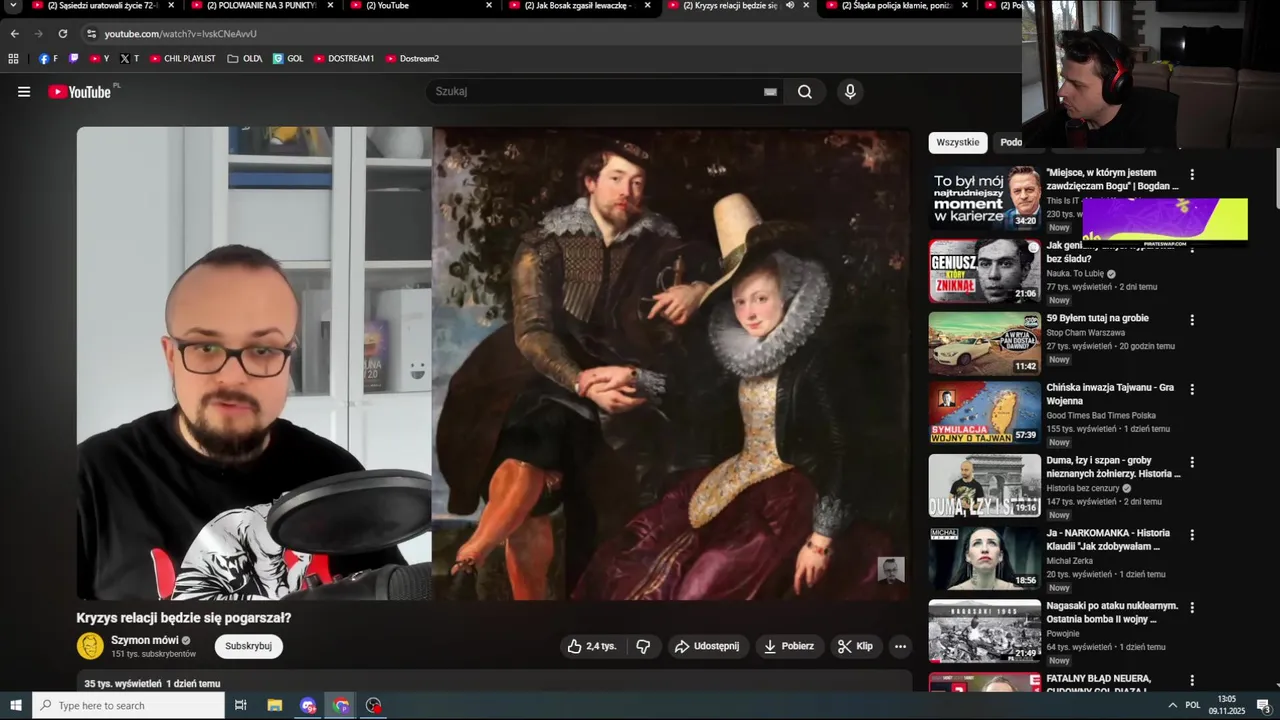
Task: Open the on-screen keyboard icon in search
Action: (770, 92)
